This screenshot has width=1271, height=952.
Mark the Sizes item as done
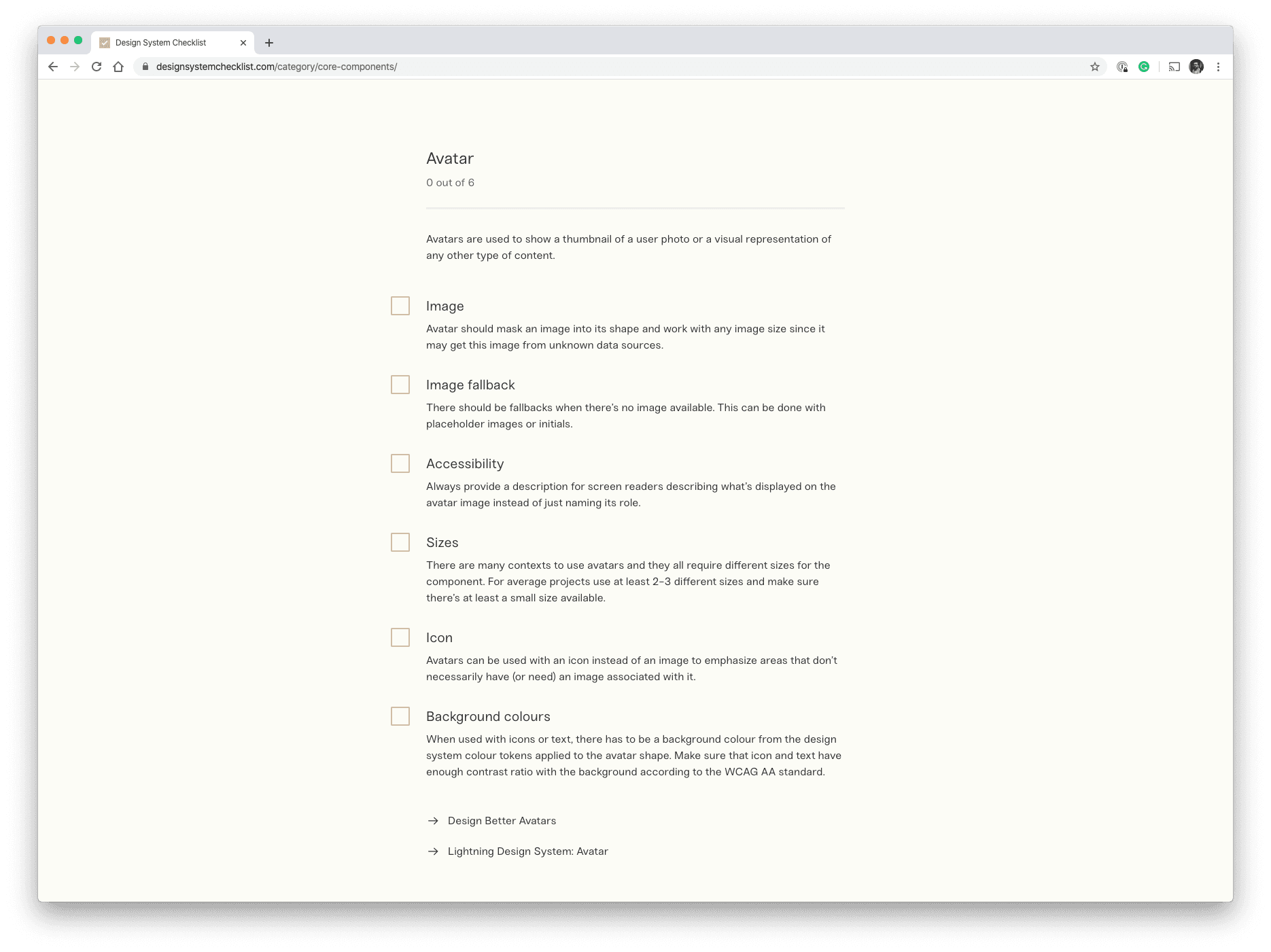(x=400, y=542)
